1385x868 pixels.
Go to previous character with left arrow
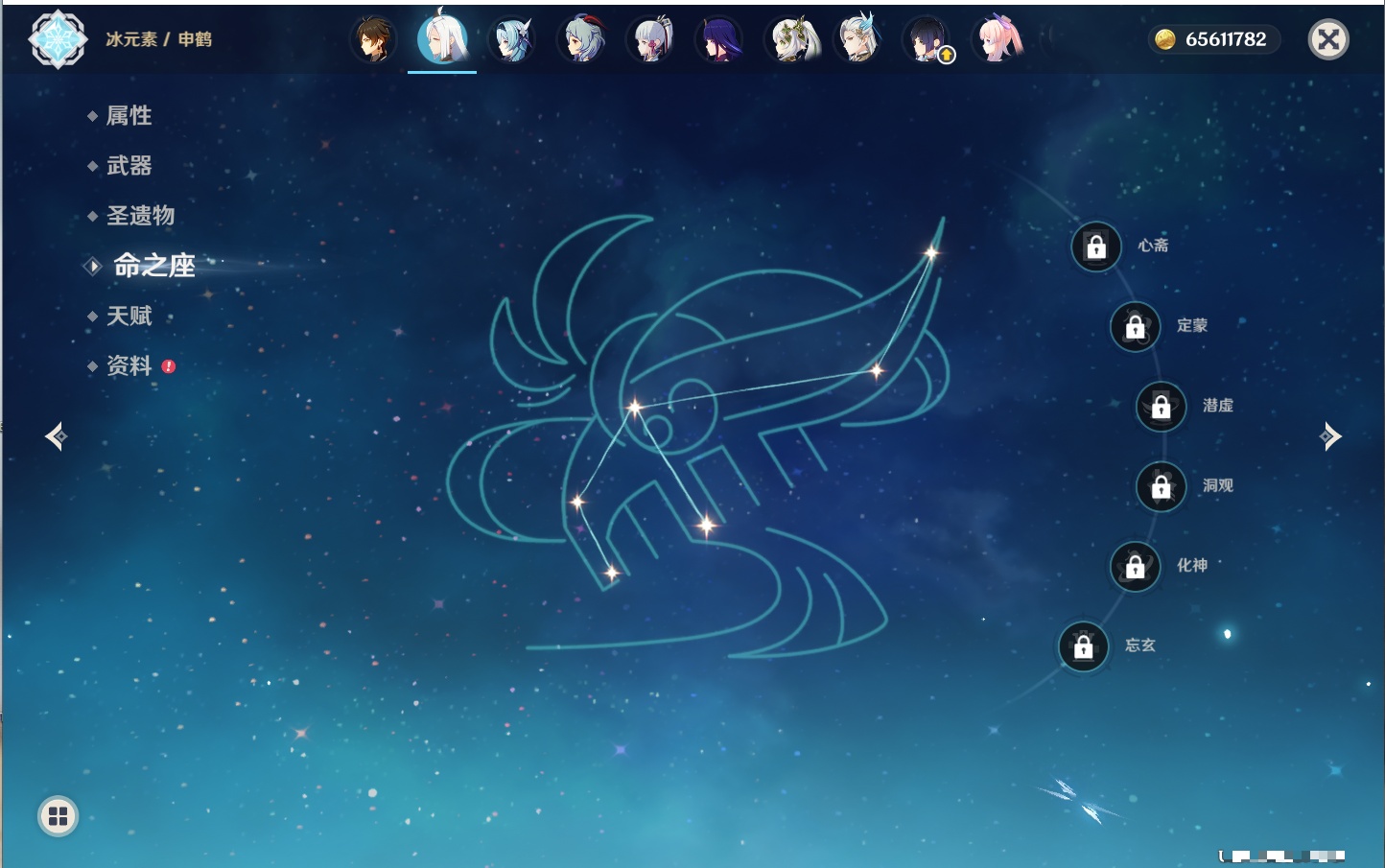pyautogui.click(x=56, y=436)
